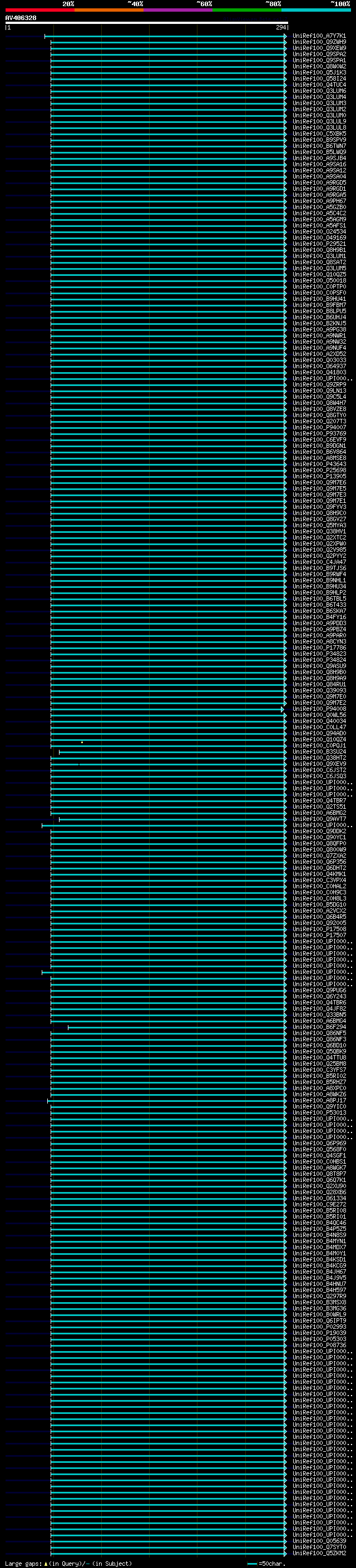Select hit label UniRef100_P02993

coord(319,1327)
